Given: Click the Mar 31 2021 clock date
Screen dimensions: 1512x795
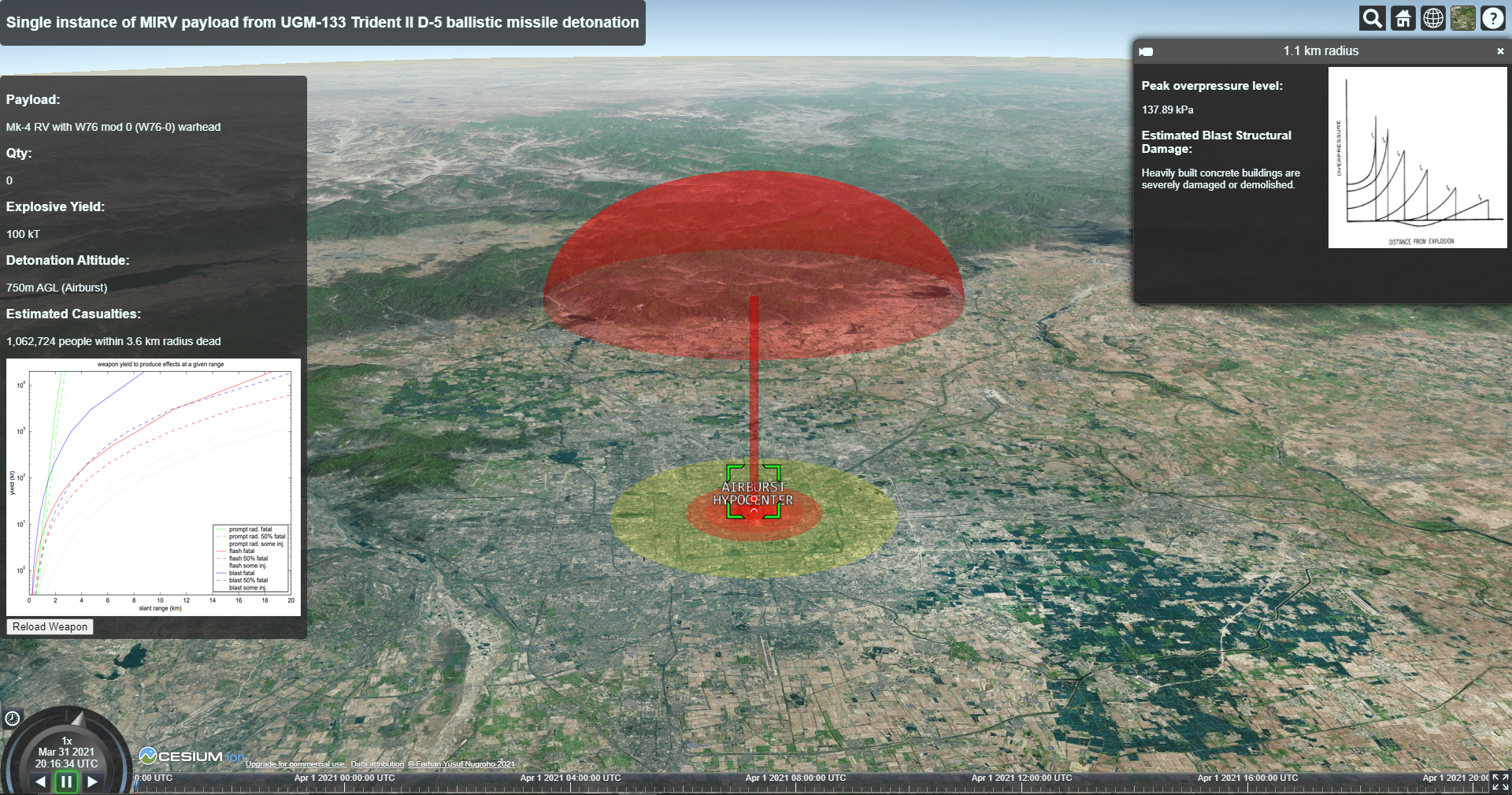Looking at the screenshot, I should click(x=66, y=752).
